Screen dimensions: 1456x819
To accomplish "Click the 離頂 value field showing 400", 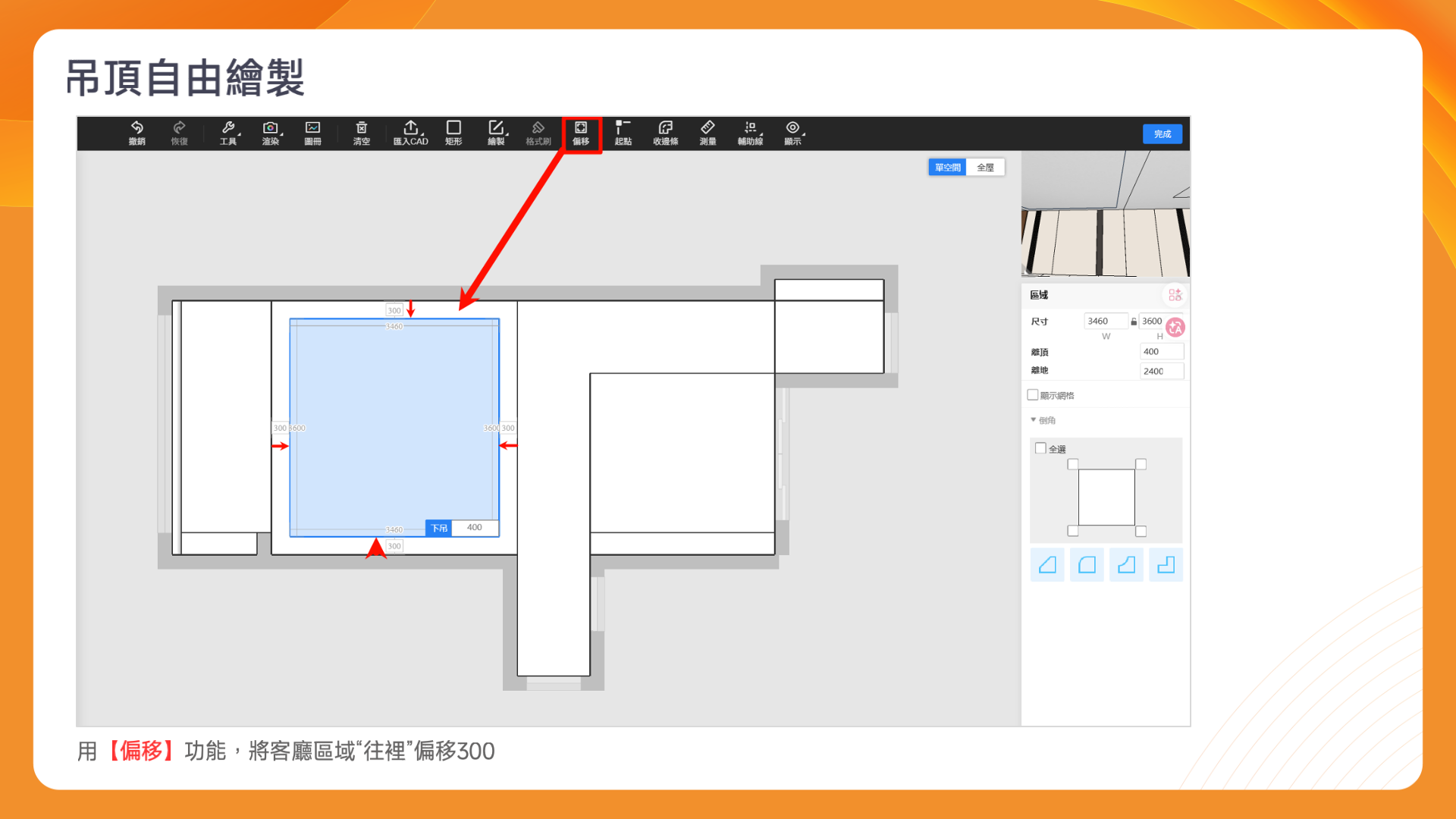I will (1160, 352).
